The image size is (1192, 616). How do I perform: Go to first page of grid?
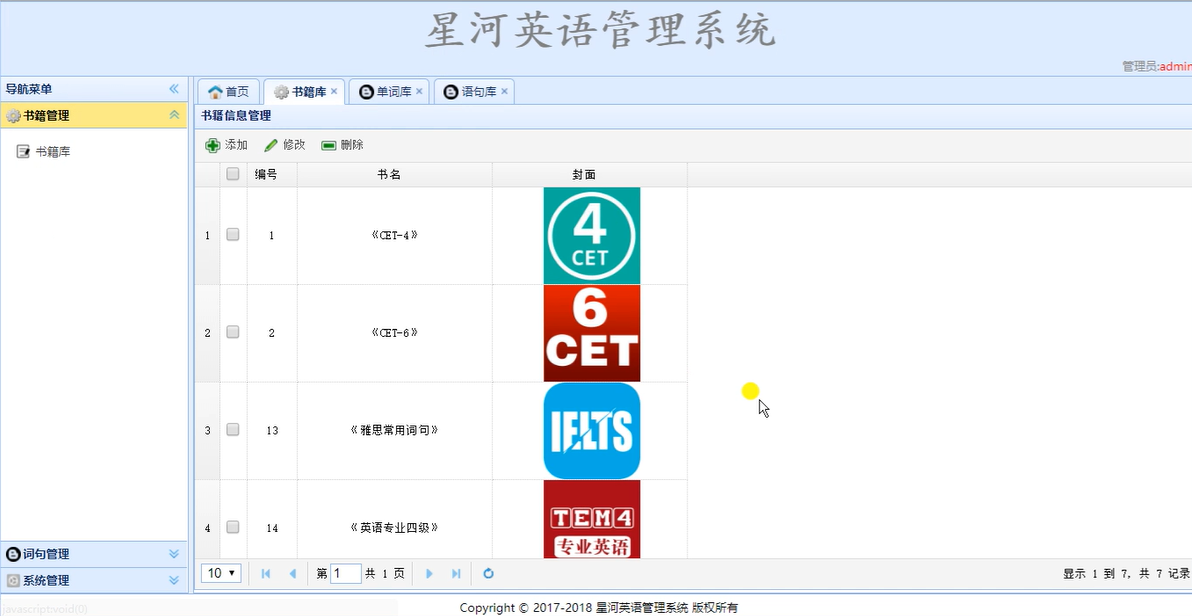pos(265,573)
